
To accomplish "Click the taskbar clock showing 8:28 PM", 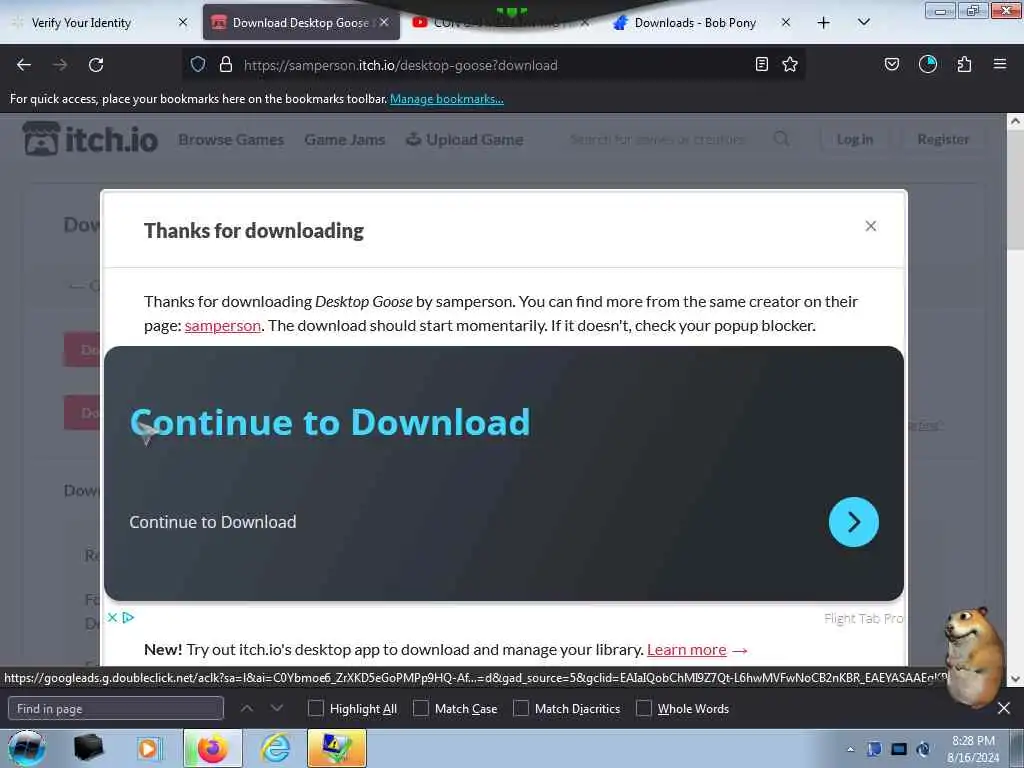I will (973, 749).
